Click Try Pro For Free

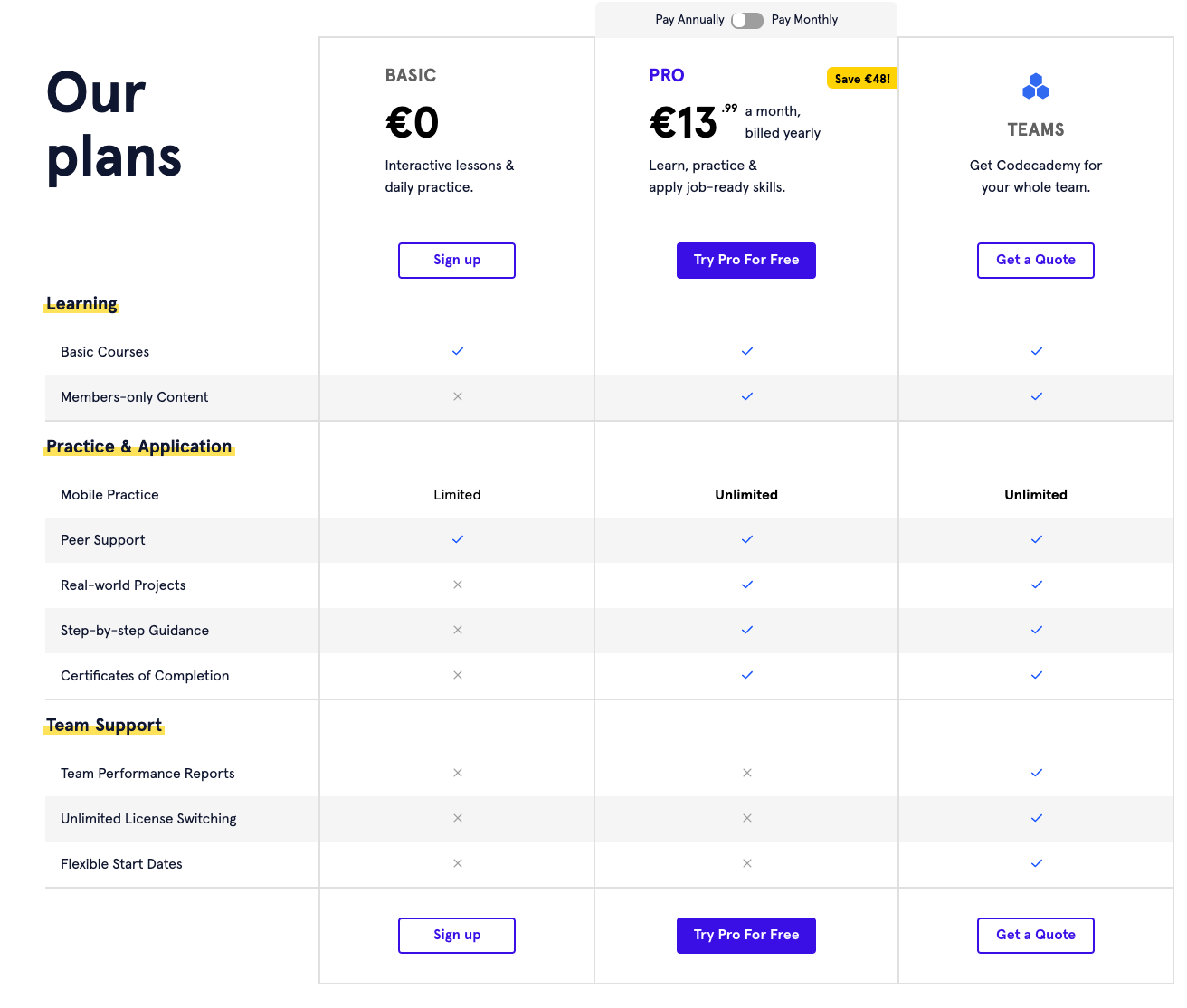point(746,260)
